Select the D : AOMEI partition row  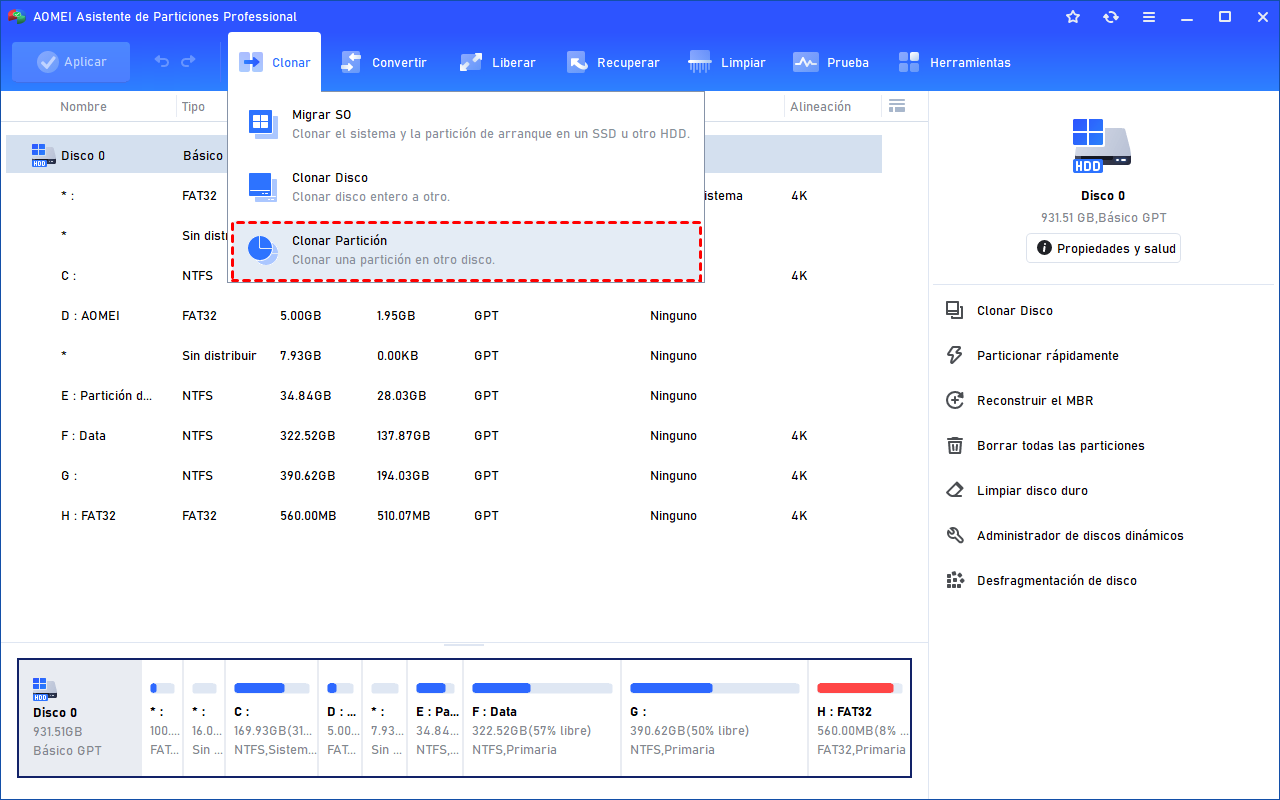444,316
